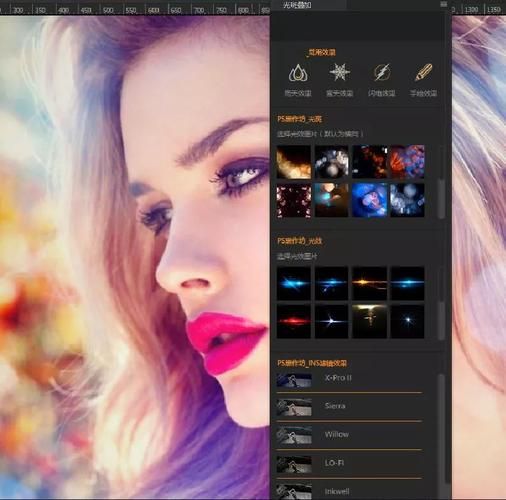Apply the X-Pro II filter
506x500 pixels.
[349, 379]
